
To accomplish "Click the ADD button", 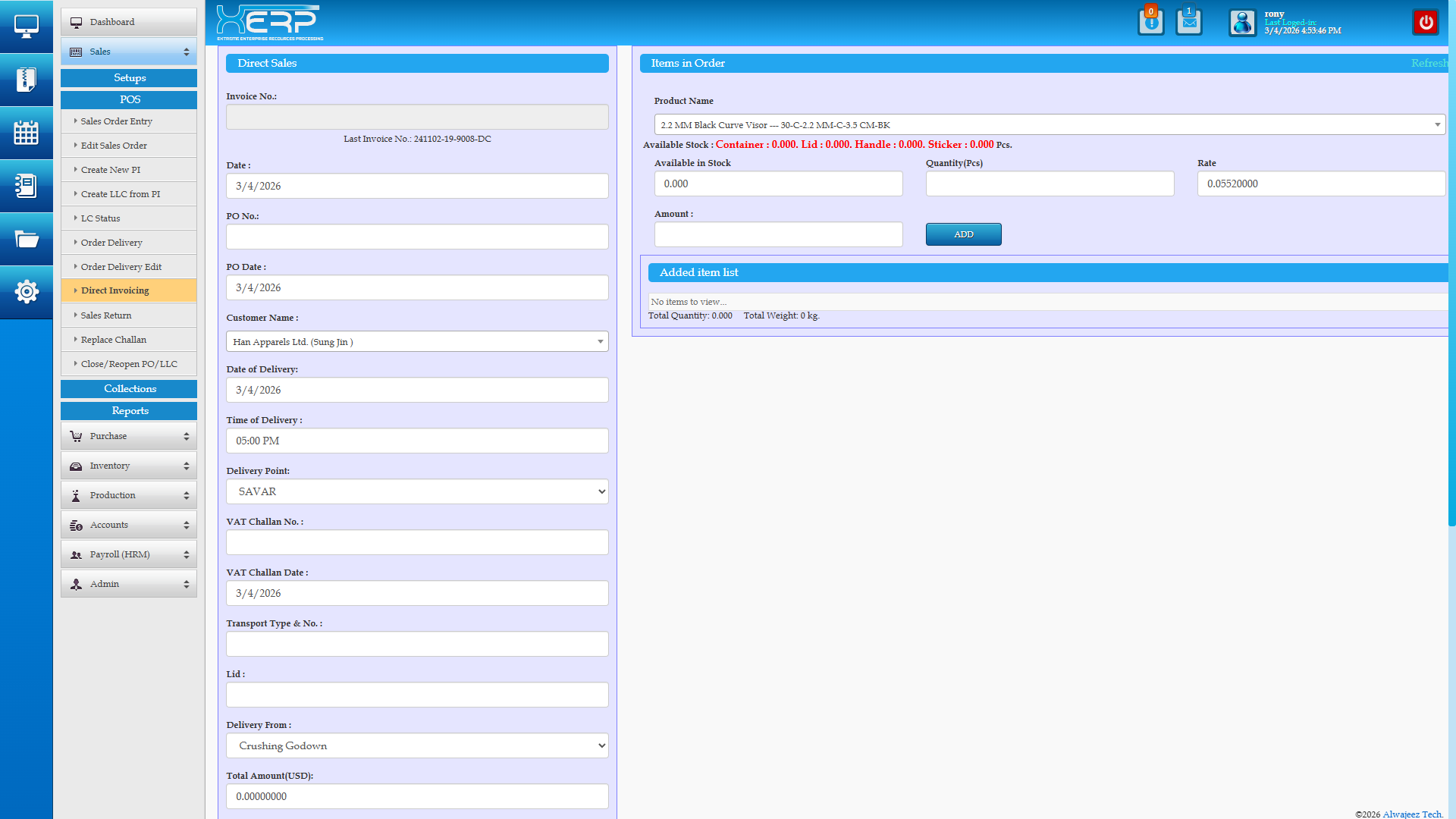I will (x=963, y=234).
